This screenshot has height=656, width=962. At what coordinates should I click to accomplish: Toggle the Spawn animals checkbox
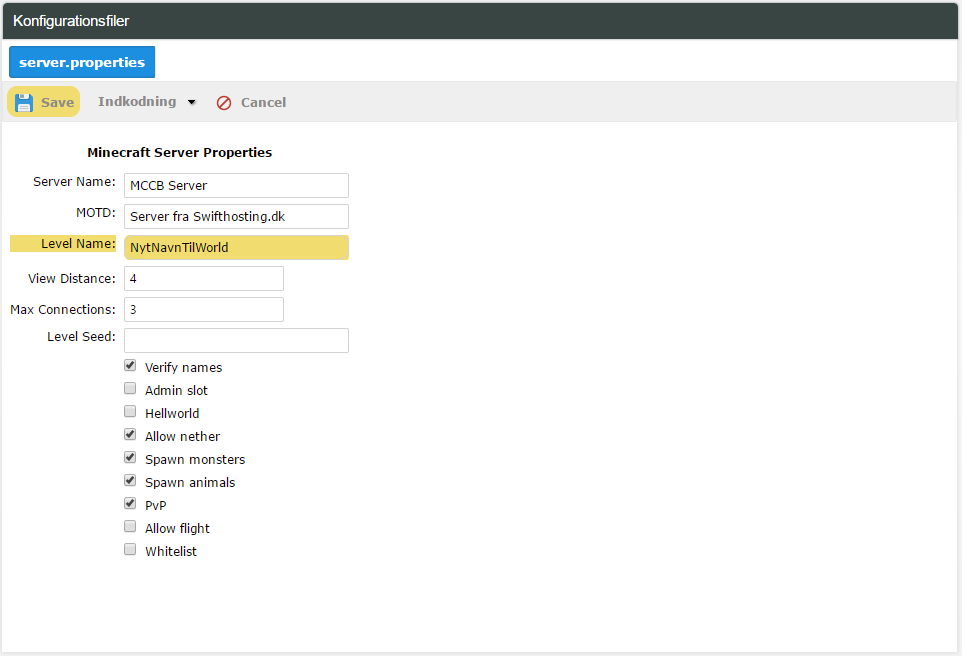pyautogui.click(x=130, y=480)
